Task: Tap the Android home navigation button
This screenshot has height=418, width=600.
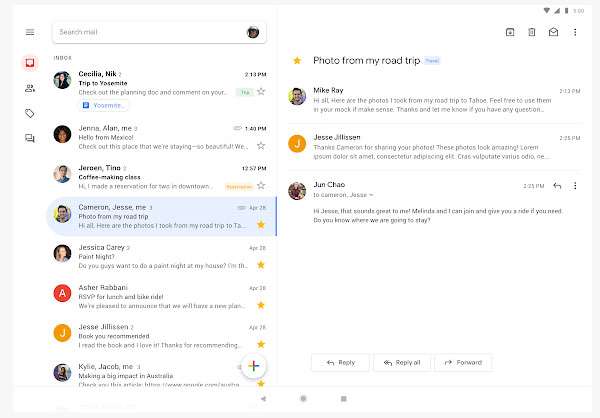Action: point(303,399)
